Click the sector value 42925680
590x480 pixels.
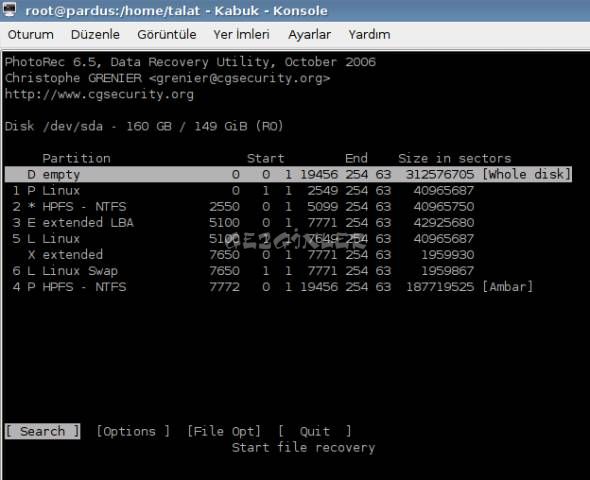coord(444,223)
